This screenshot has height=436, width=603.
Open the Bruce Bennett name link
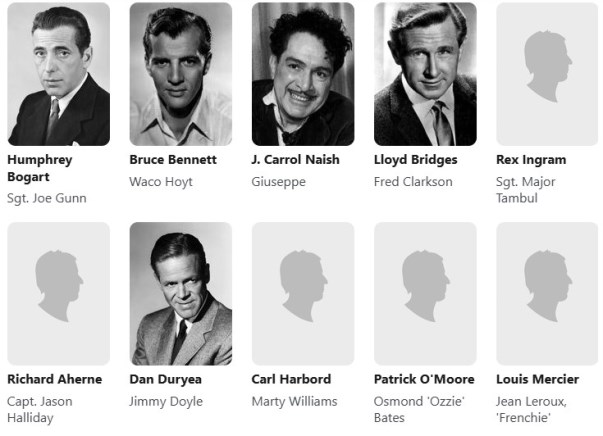point(173,160)
